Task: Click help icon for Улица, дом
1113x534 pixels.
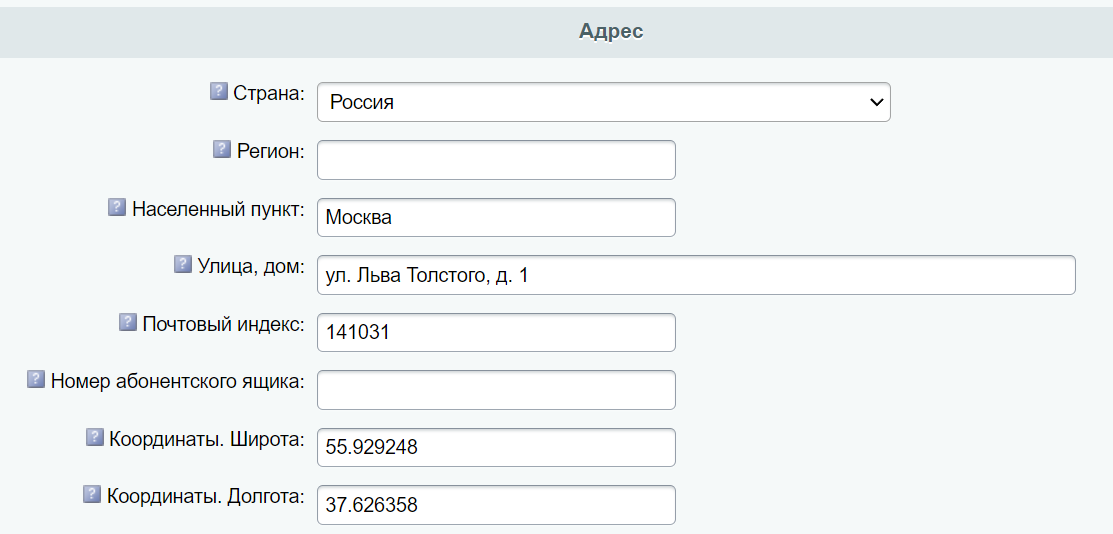Action: [x=183, y=264]
